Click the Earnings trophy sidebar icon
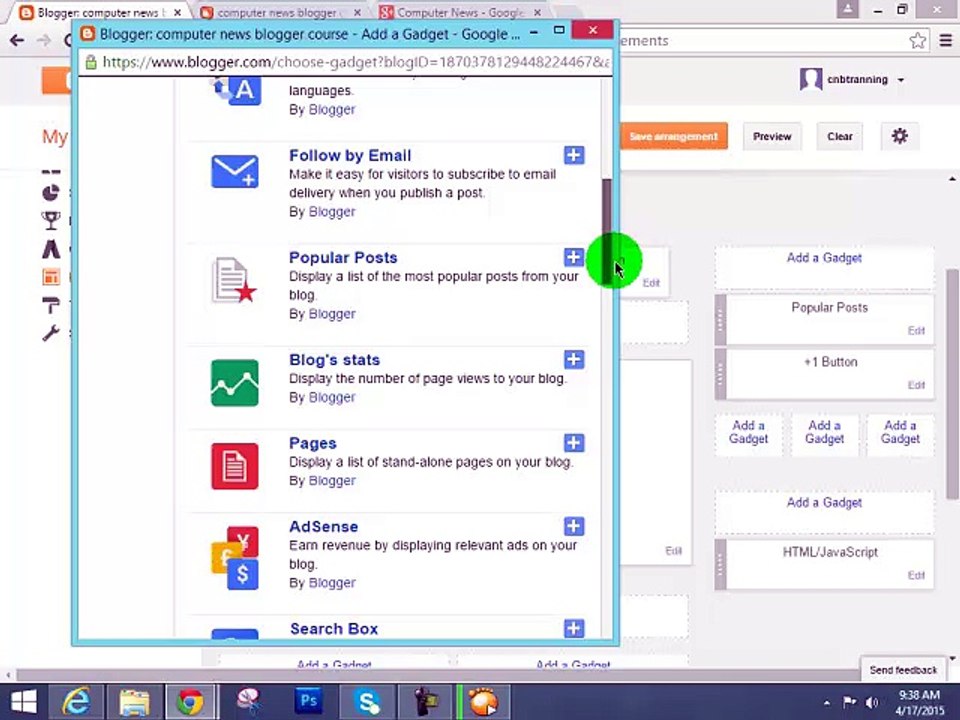This screenshot has height=720, width=960. pos(51,220)
